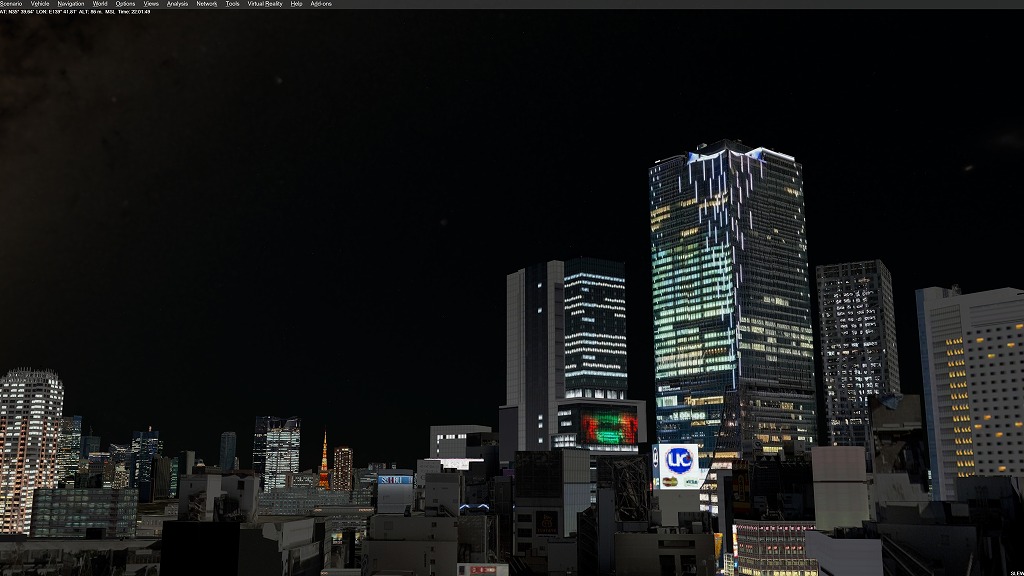Click the UC logo billboard sign
This screenshot has width=1024, height=576.
coord(680,460)
